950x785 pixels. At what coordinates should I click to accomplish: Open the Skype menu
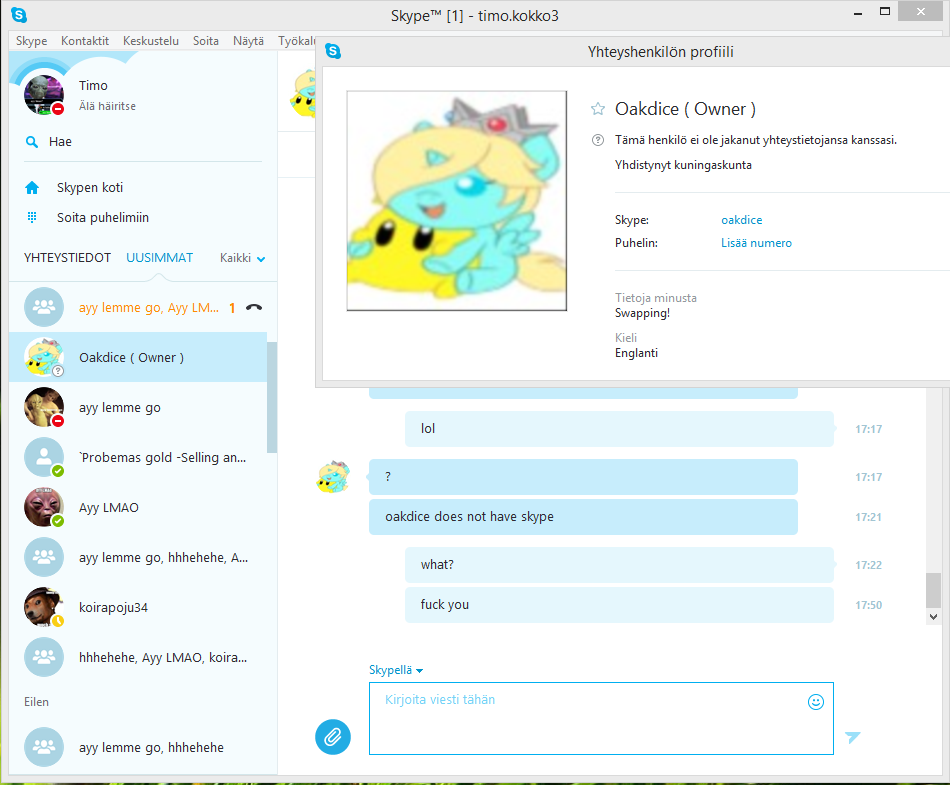point(32,41)
